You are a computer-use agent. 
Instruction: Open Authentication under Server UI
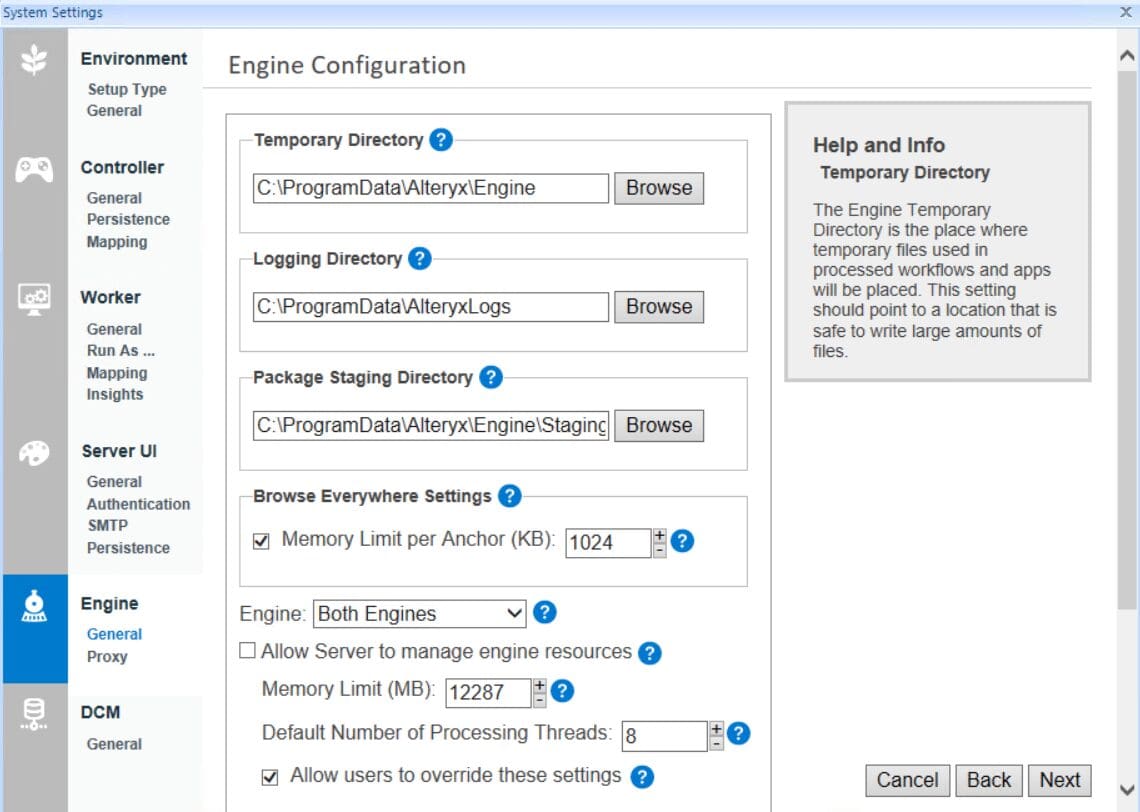(x=138, y=504)
